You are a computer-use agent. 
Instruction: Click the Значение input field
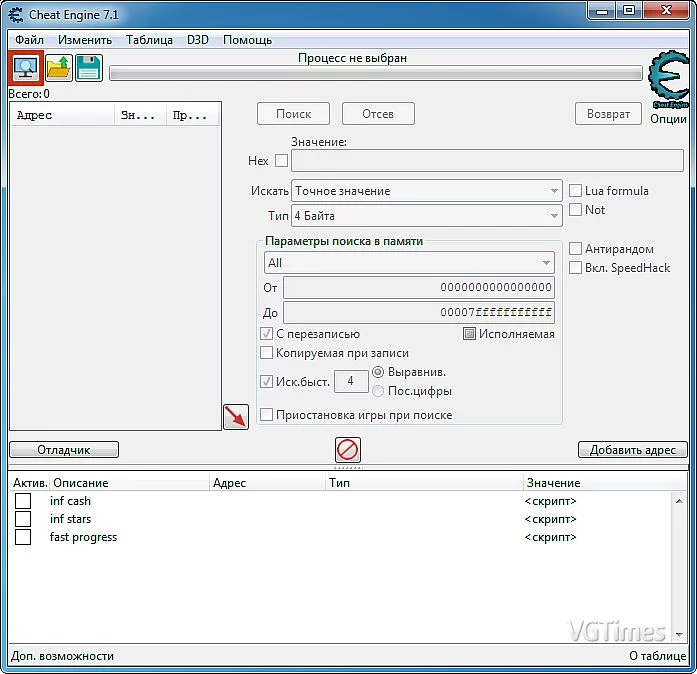487,160
